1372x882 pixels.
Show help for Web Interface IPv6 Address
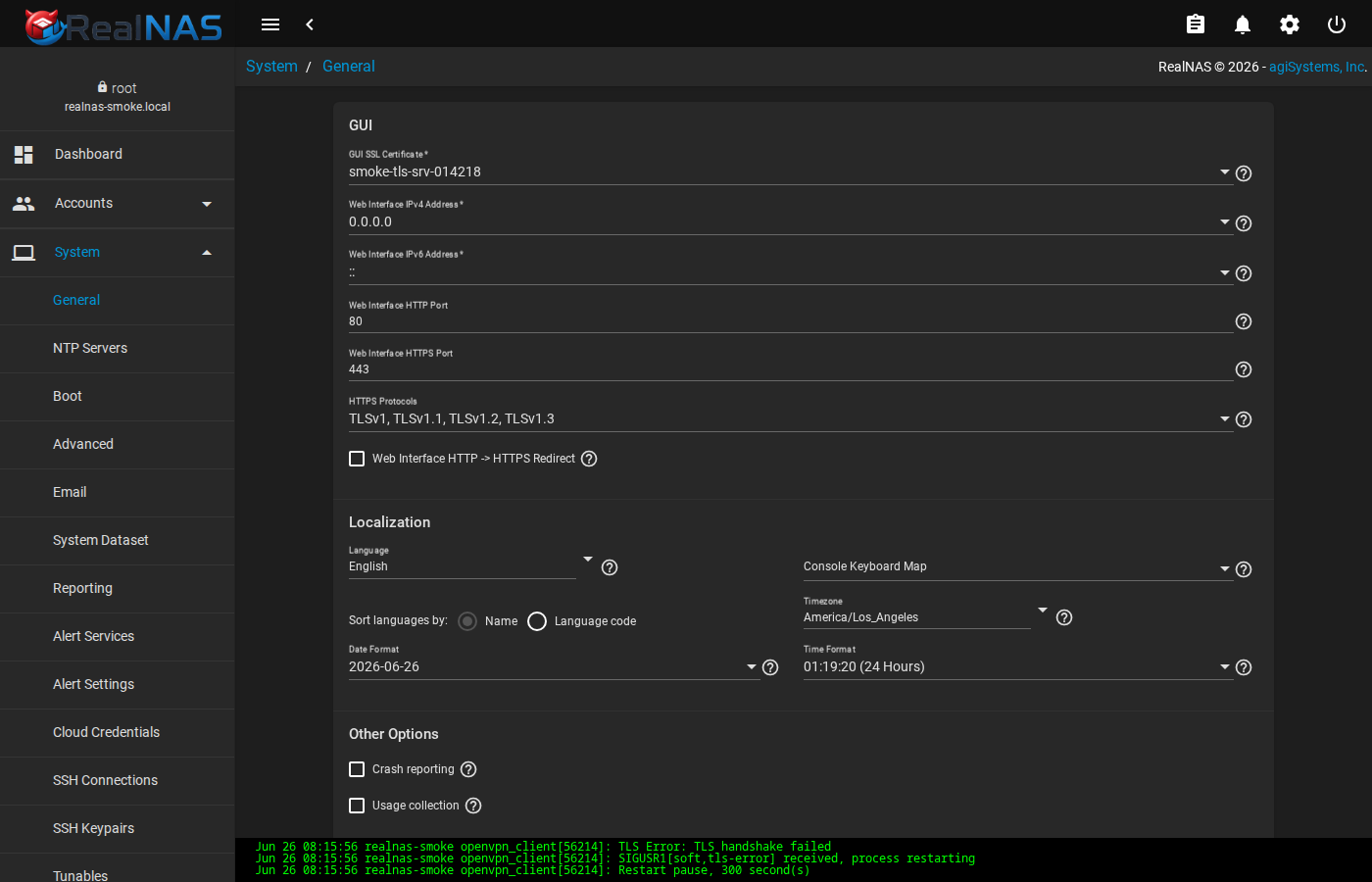(1244, 273)
